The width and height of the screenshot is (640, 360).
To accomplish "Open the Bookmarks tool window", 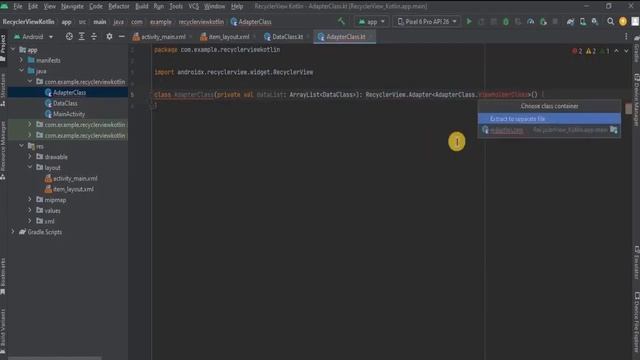I will [x=3, y=276].
